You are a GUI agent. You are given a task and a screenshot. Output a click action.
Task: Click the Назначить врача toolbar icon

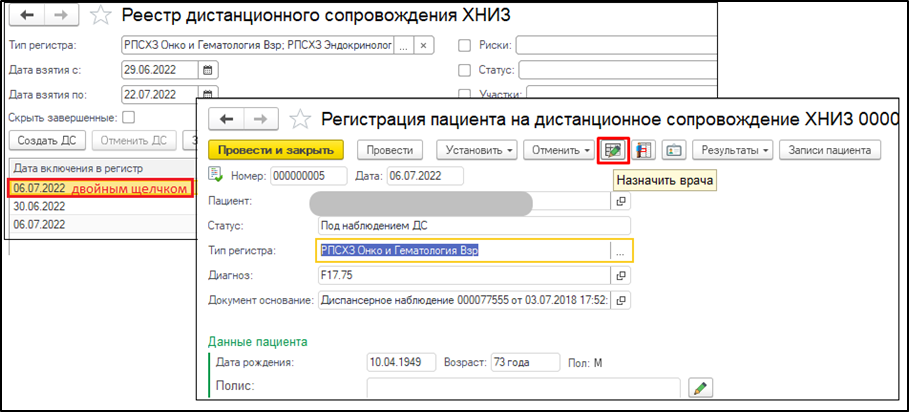point(611,150)
